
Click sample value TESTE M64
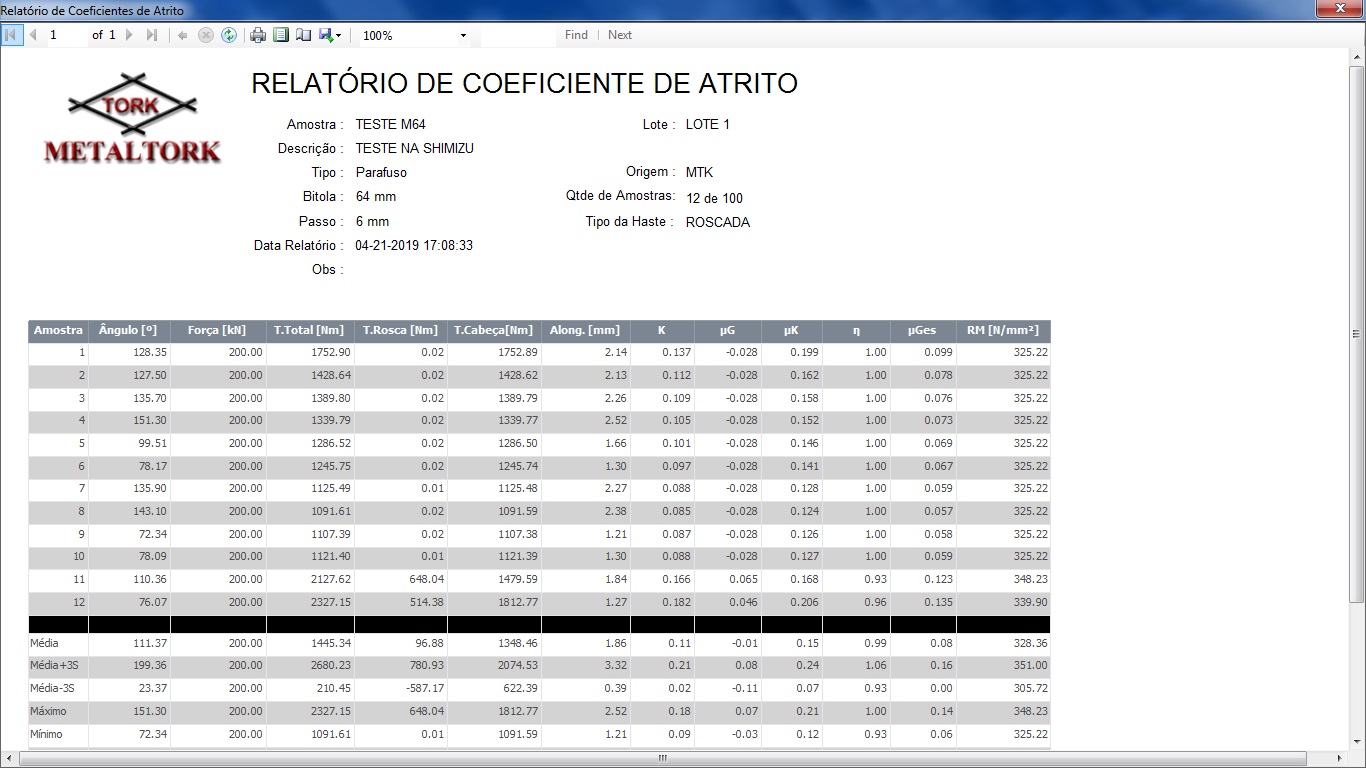391,125
